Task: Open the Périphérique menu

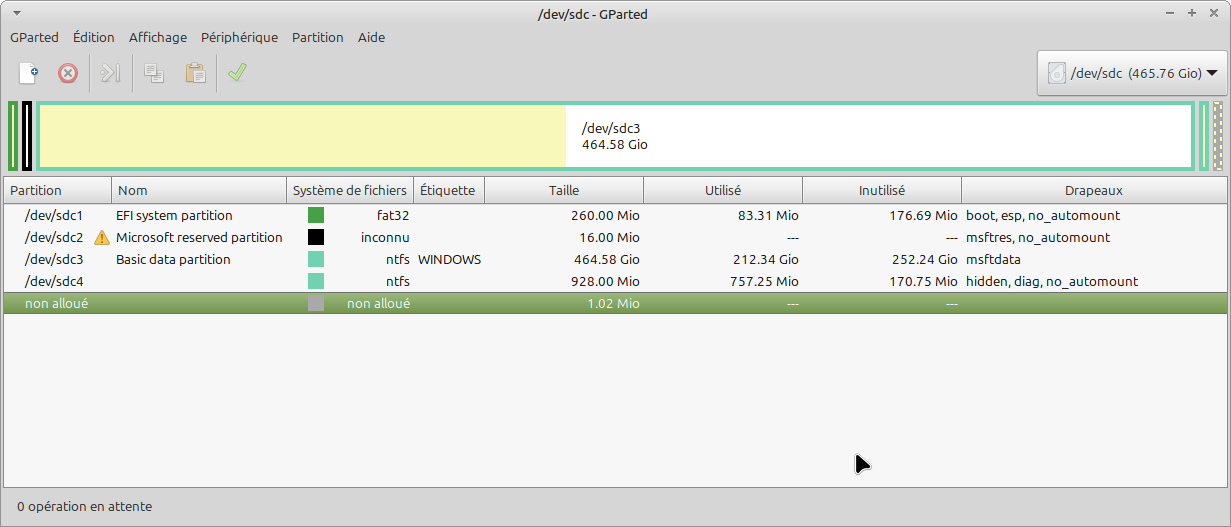Action: (x=239, y=37)
